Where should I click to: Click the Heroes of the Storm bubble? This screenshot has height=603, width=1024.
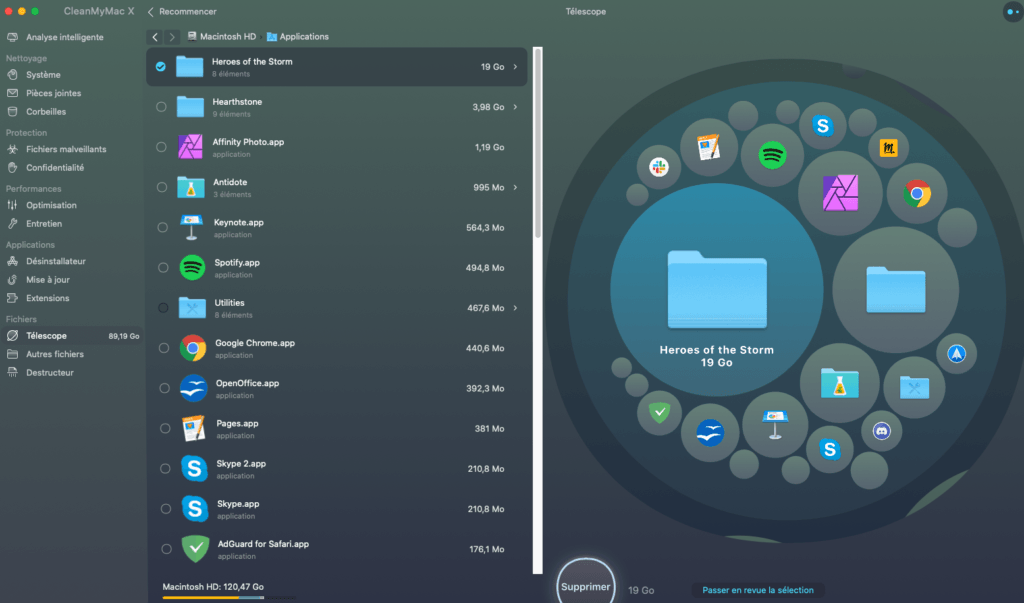click(716, 290)
